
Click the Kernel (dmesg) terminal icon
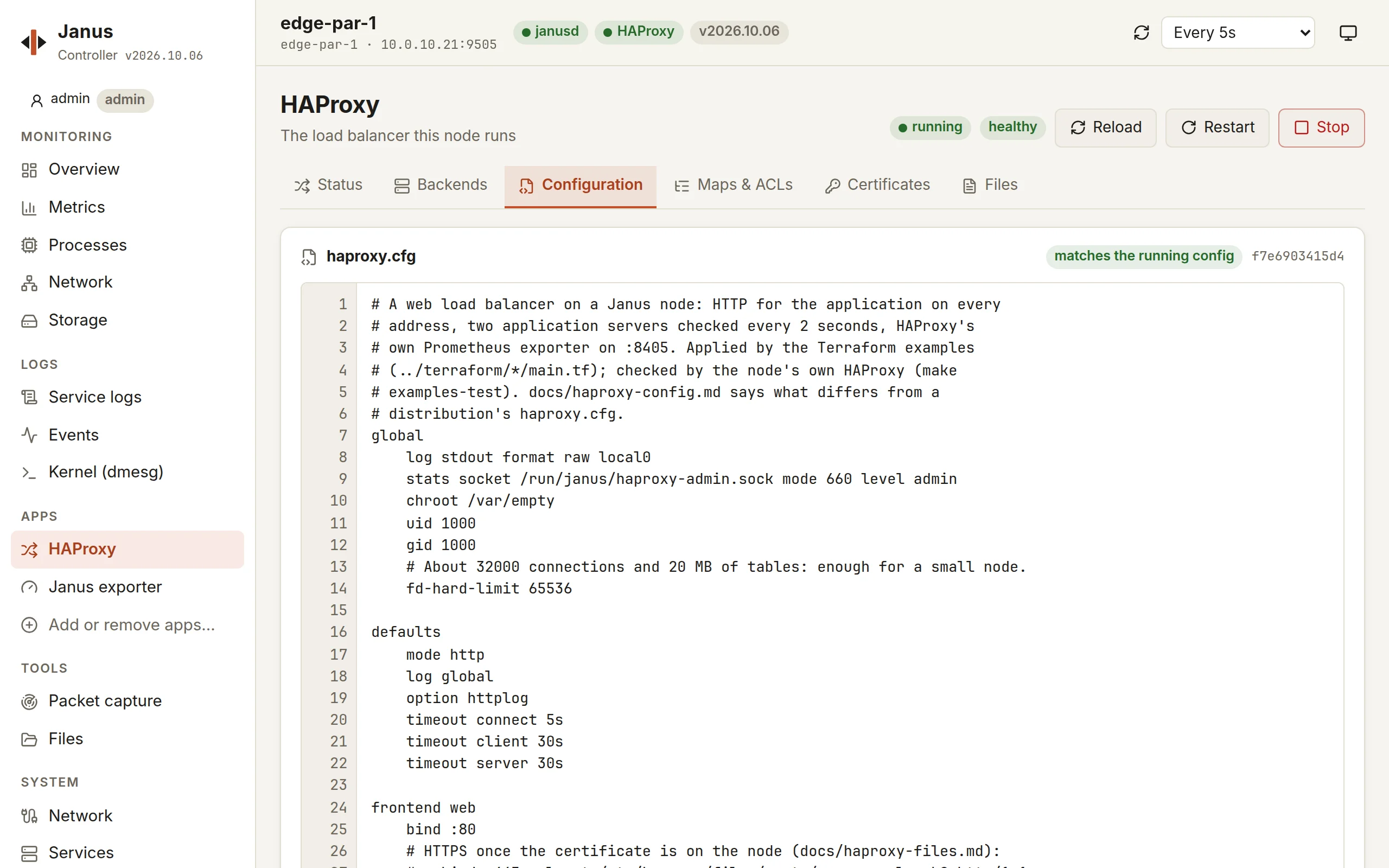29,473
